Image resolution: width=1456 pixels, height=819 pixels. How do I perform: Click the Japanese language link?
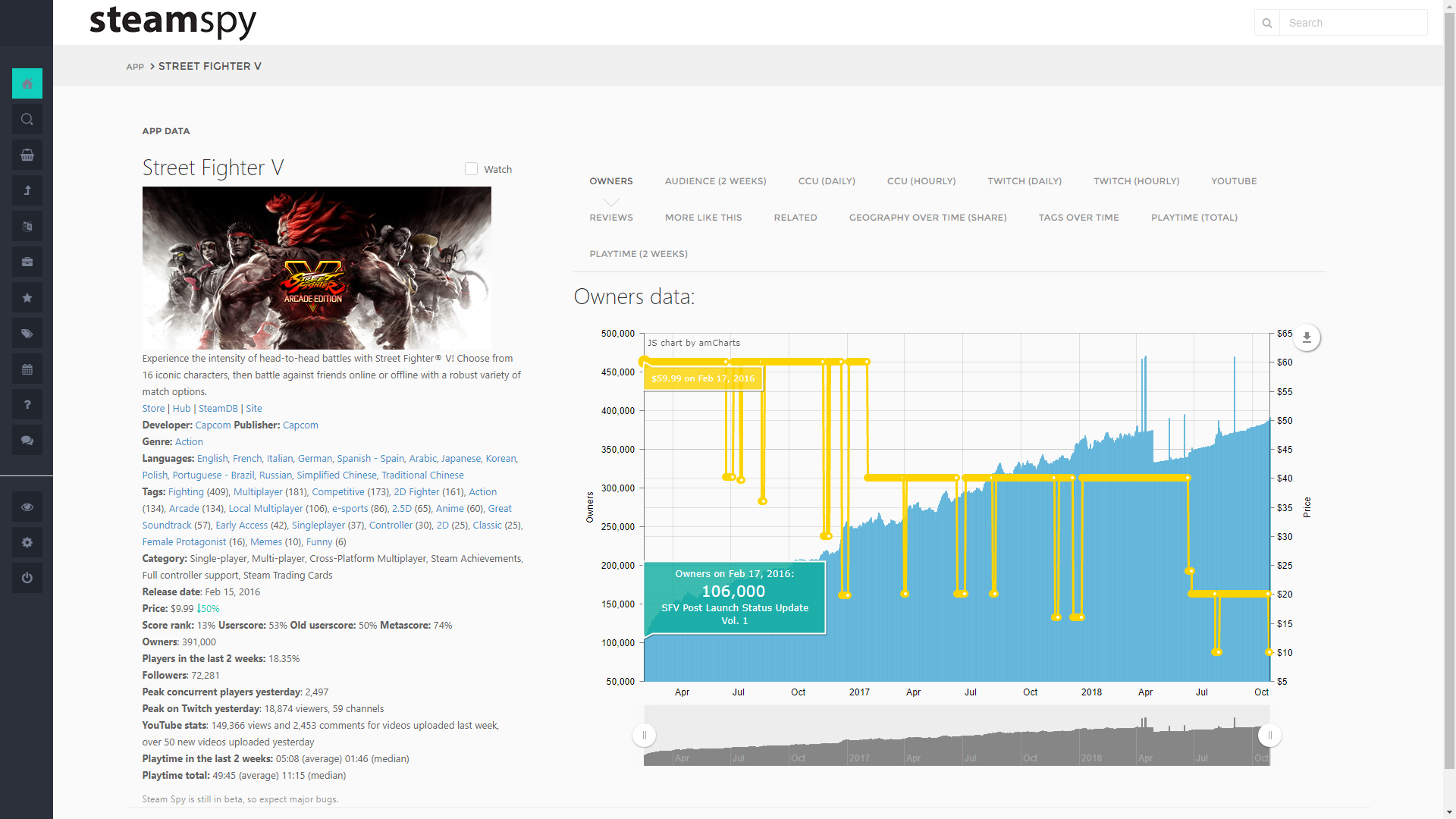pos(461,459)
